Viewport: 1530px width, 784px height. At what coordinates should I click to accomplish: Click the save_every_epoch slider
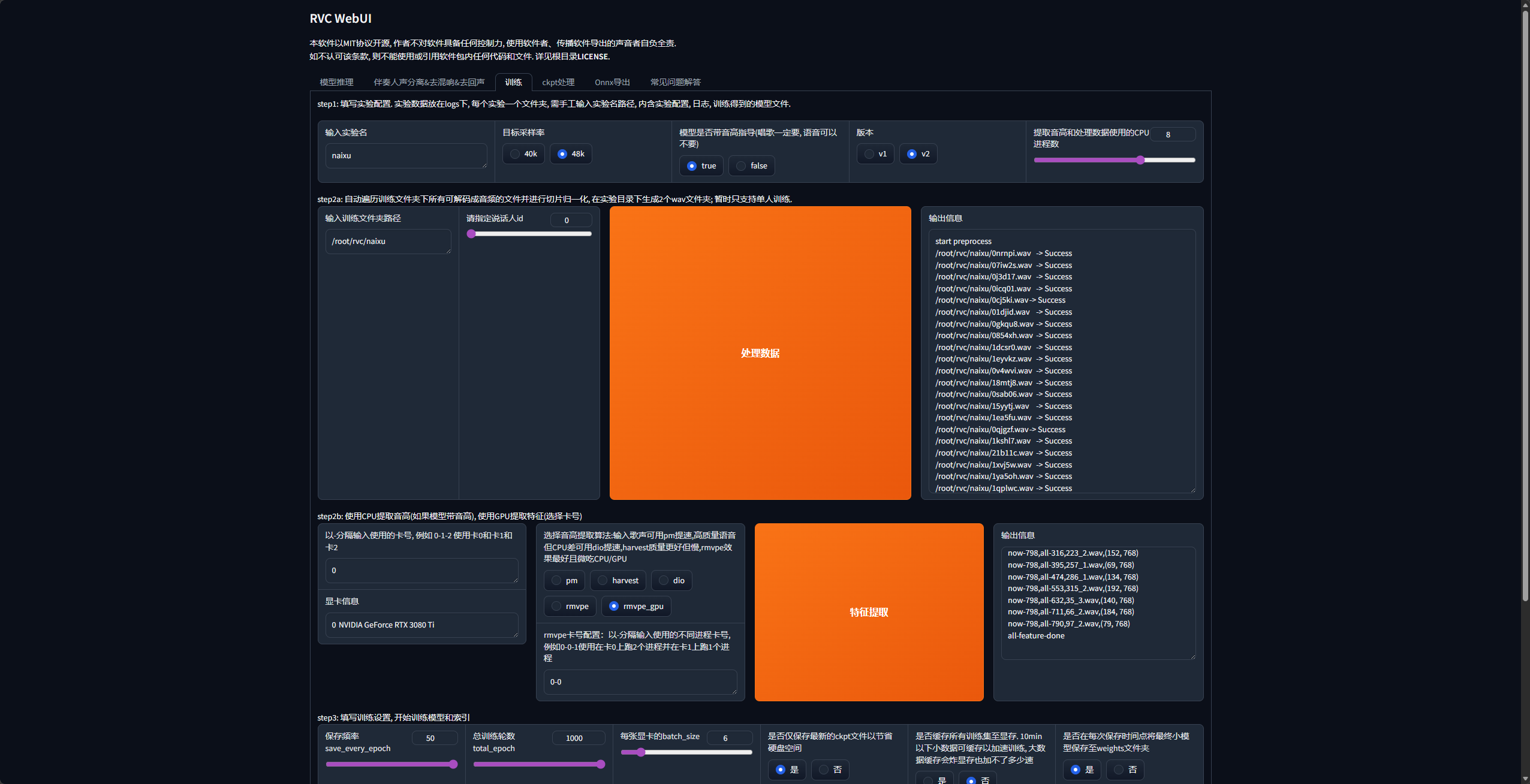[391, 764]
